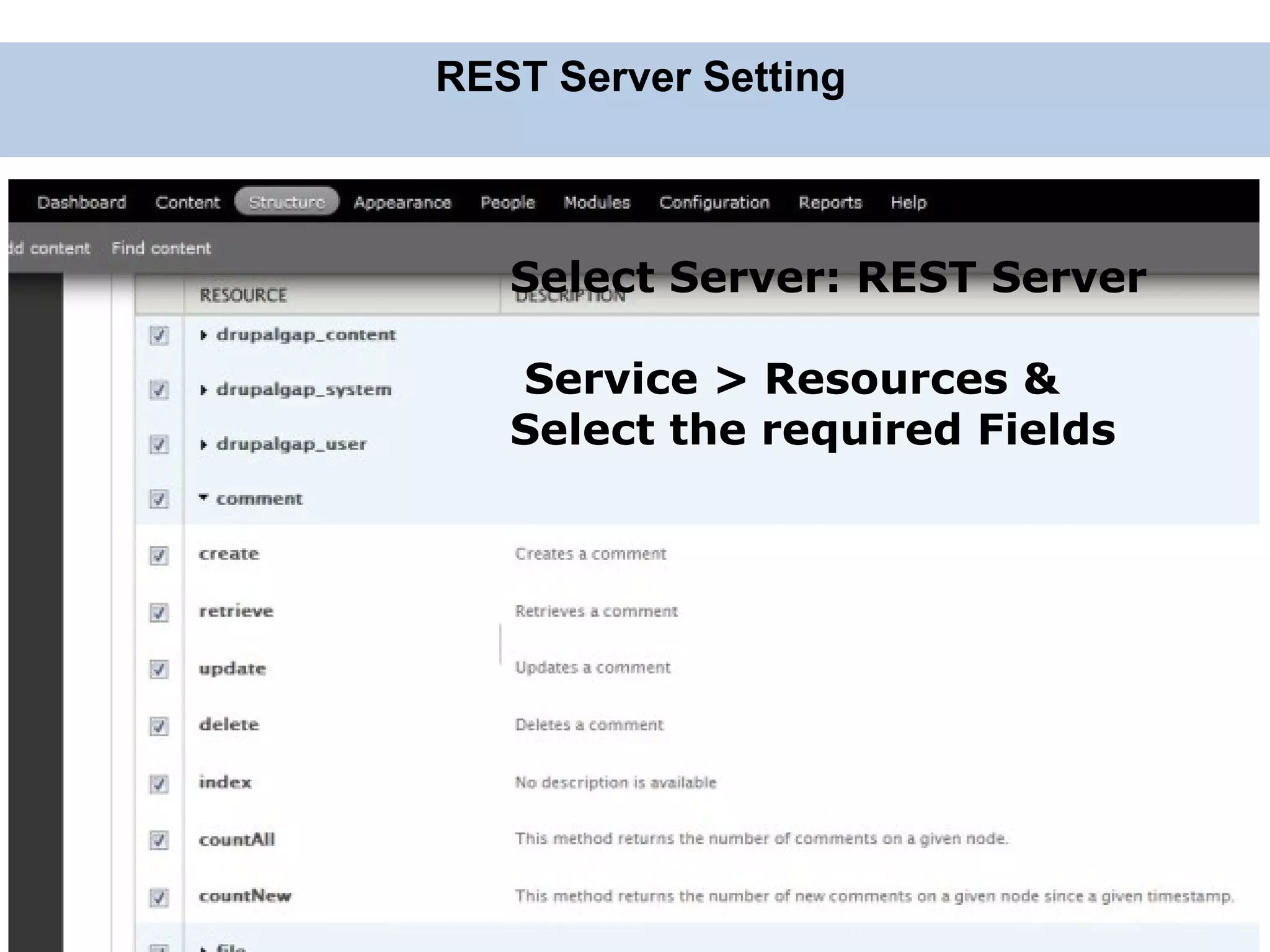1270x952 pixels.
Task: Expand the drupalgap_user resource arrow
Action: pyautogui.click(x=203, y=444)
